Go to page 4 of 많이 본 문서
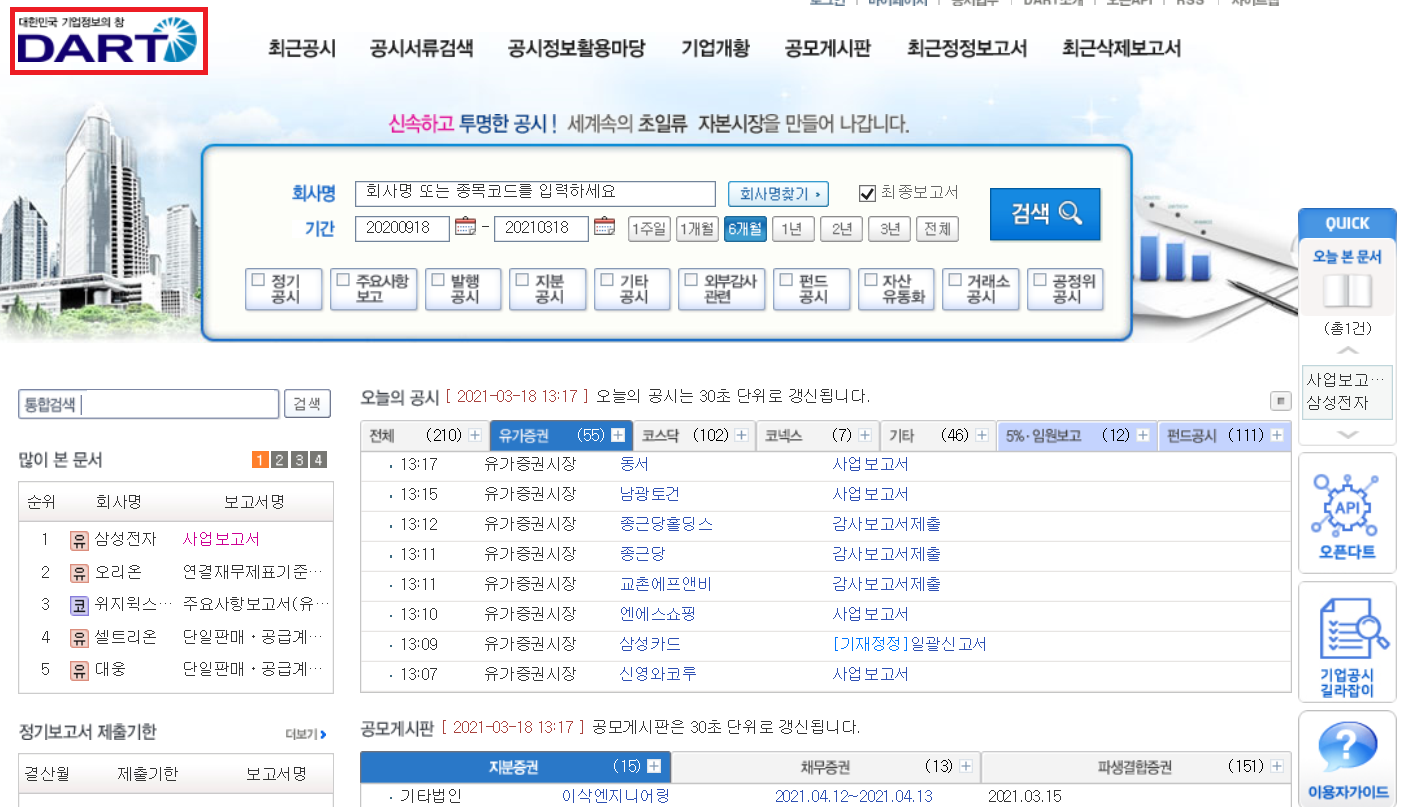This screenshot has height=807, width=1407. click(x=318, y=460)
